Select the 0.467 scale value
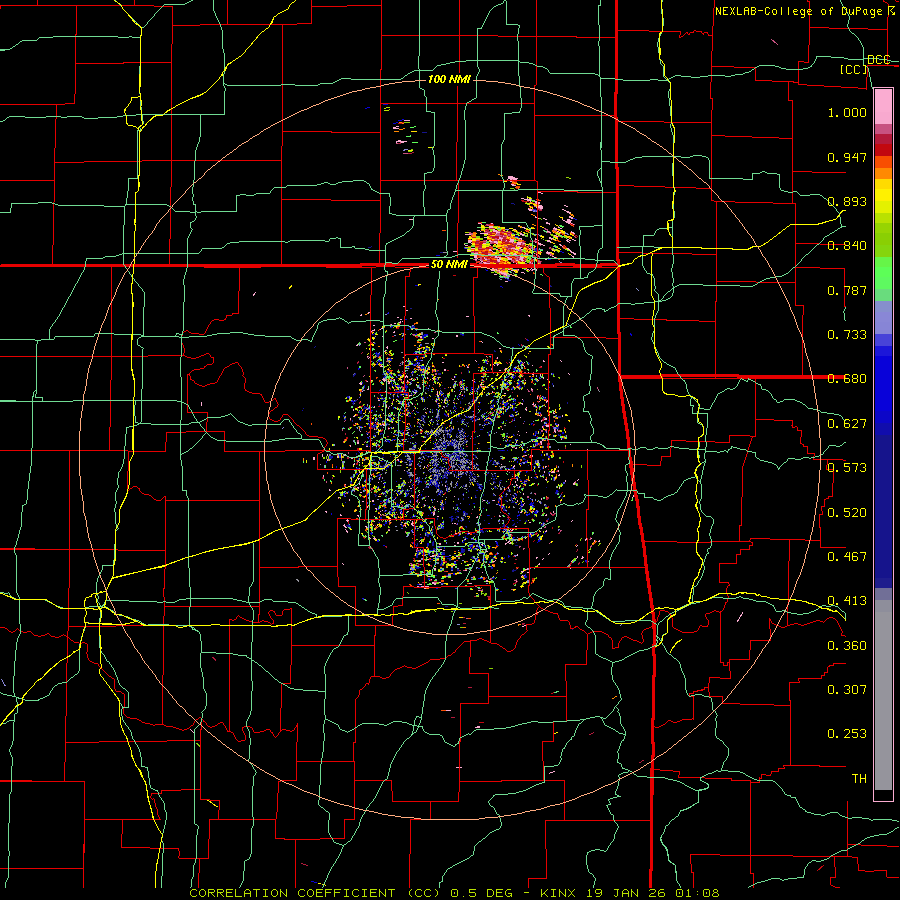This screenshot has height=900, width=900. pyautogui.click(x=847, y=557)
